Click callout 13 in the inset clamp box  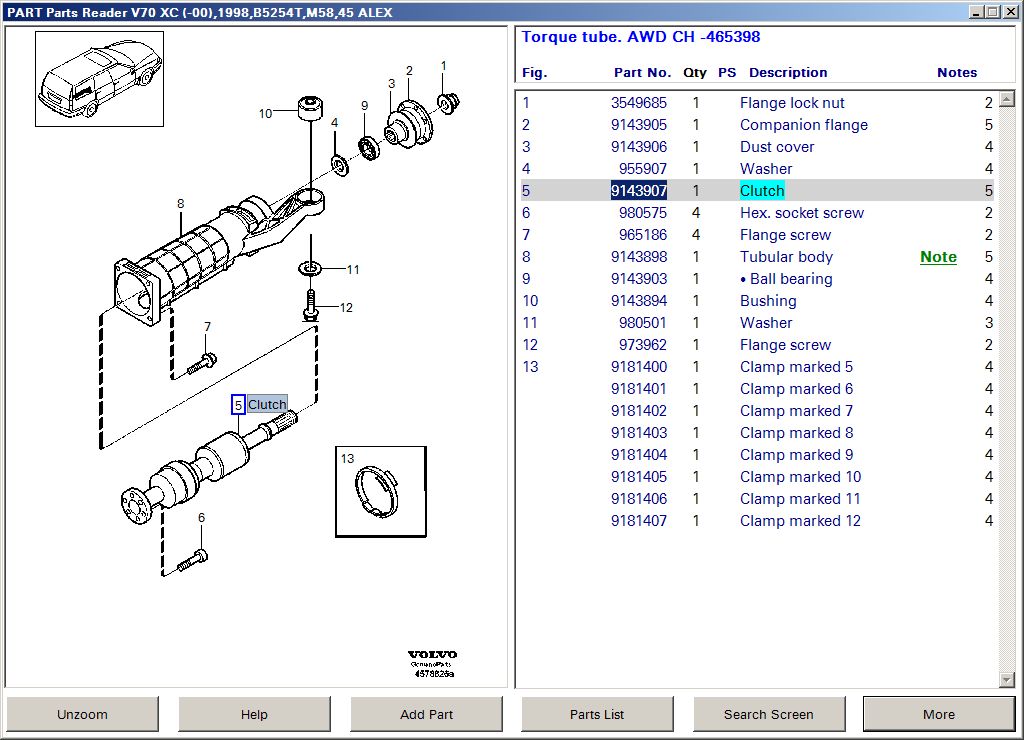347,459
